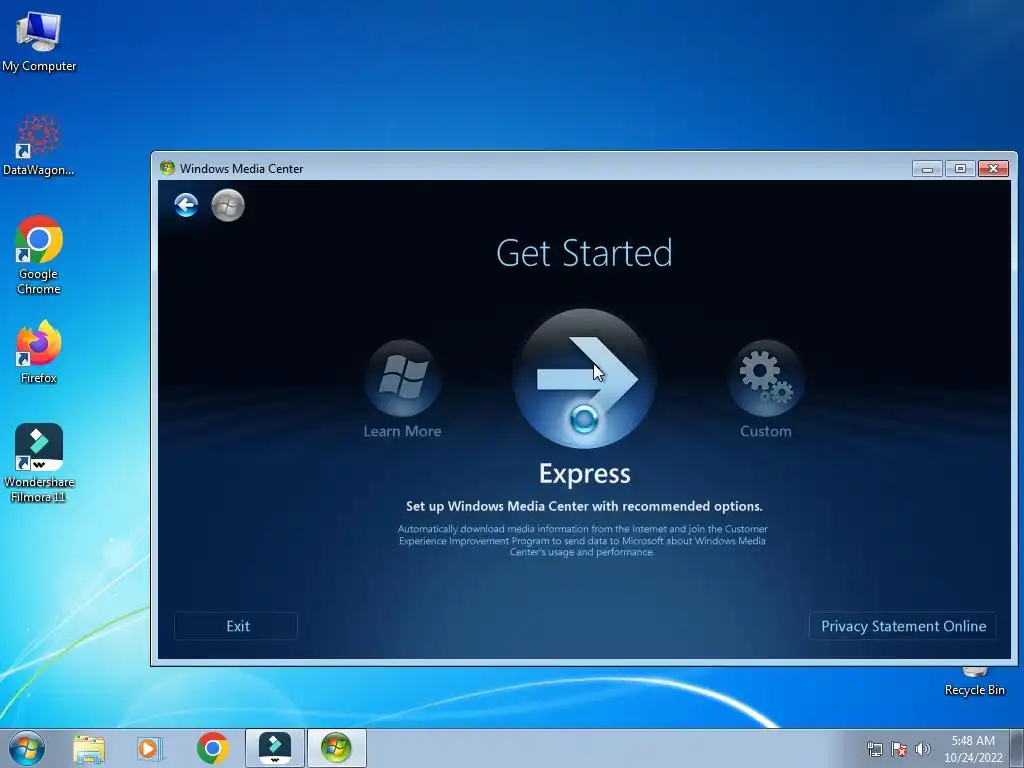Switch to Filmora in the taskbar

(275, 748)
